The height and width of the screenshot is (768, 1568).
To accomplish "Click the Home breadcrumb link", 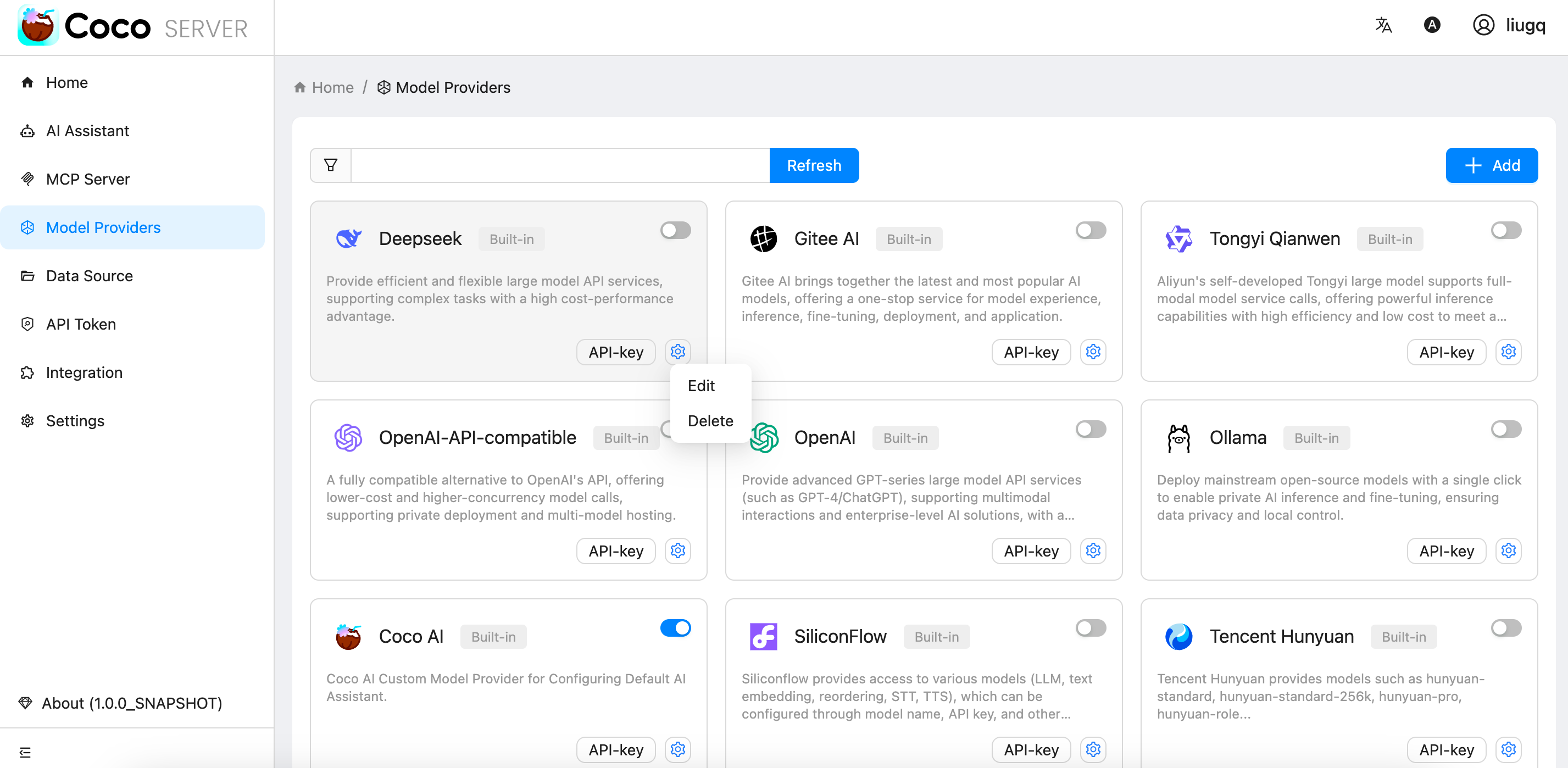I will [x=332, y=88].
